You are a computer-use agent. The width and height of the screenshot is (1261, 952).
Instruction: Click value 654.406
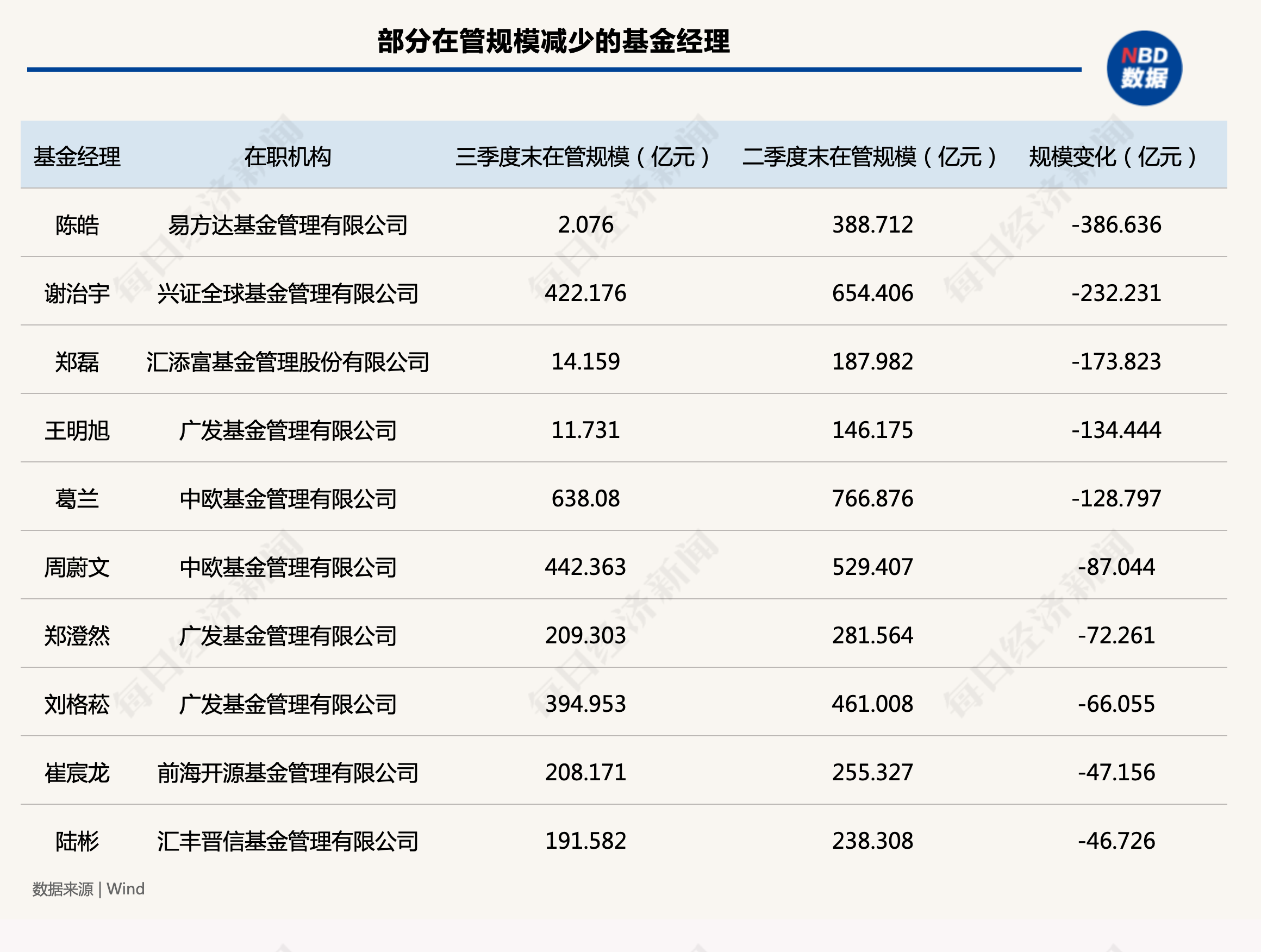click(x=872, y=293)
